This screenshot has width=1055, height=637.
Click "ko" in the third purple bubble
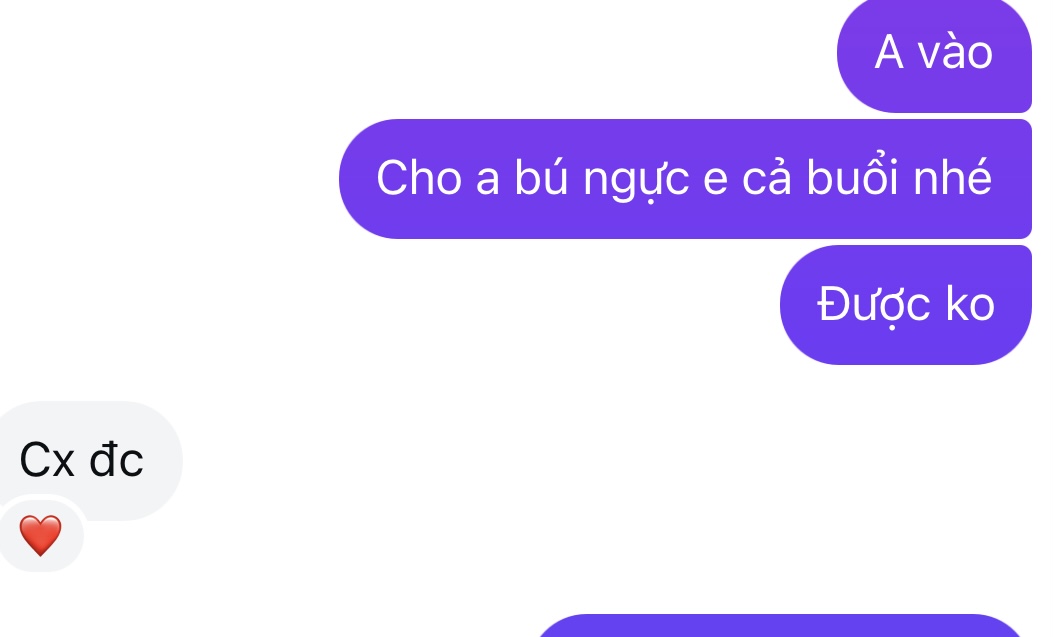coord(970,305)
